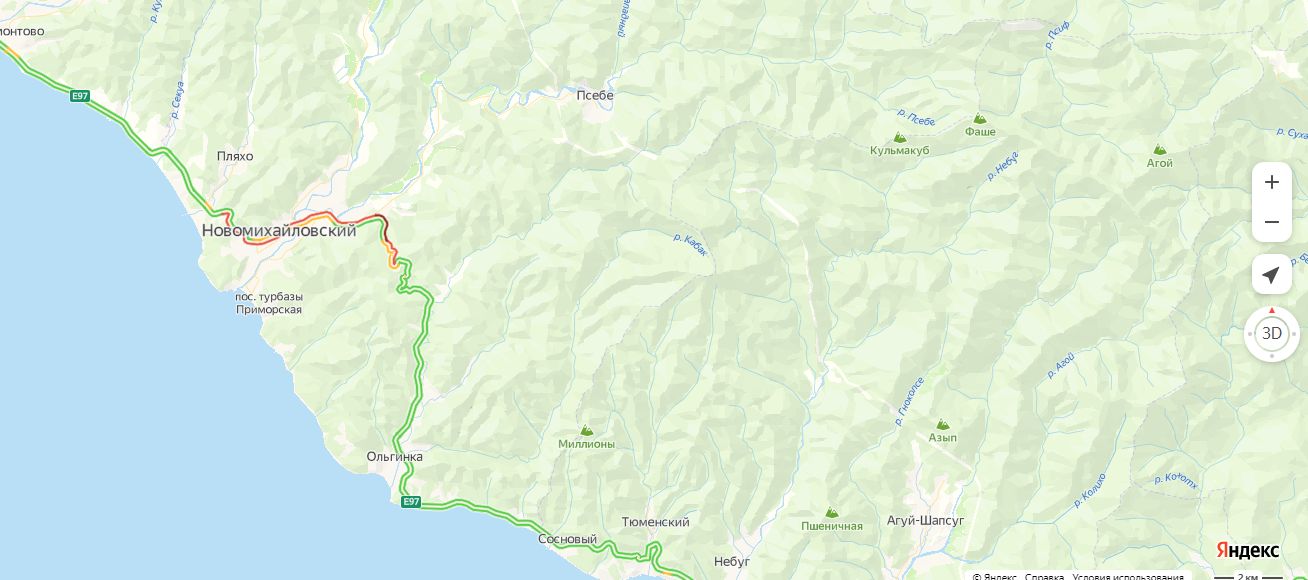
Task: Open the Условия использования terms link
Action: point(1128,577)
